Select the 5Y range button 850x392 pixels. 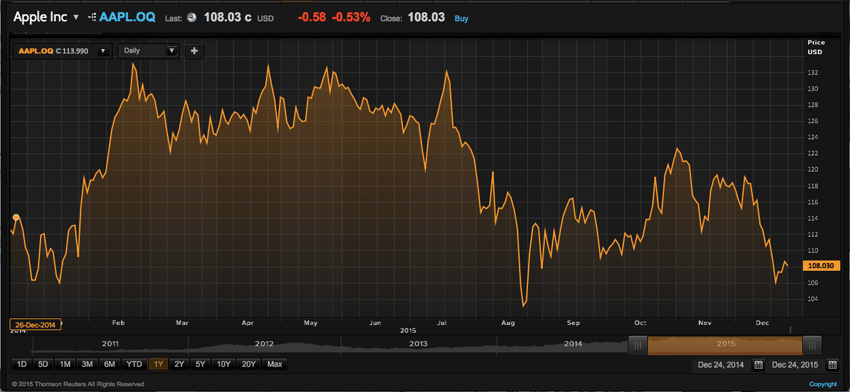[201, 364]
